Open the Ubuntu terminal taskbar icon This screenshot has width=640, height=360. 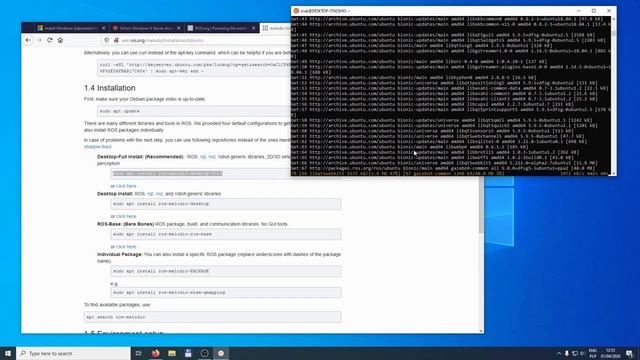pos(221,353)
